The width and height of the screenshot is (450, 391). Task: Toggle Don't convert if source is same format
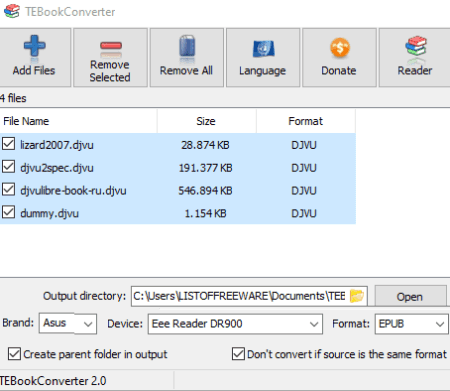[238, 354]
